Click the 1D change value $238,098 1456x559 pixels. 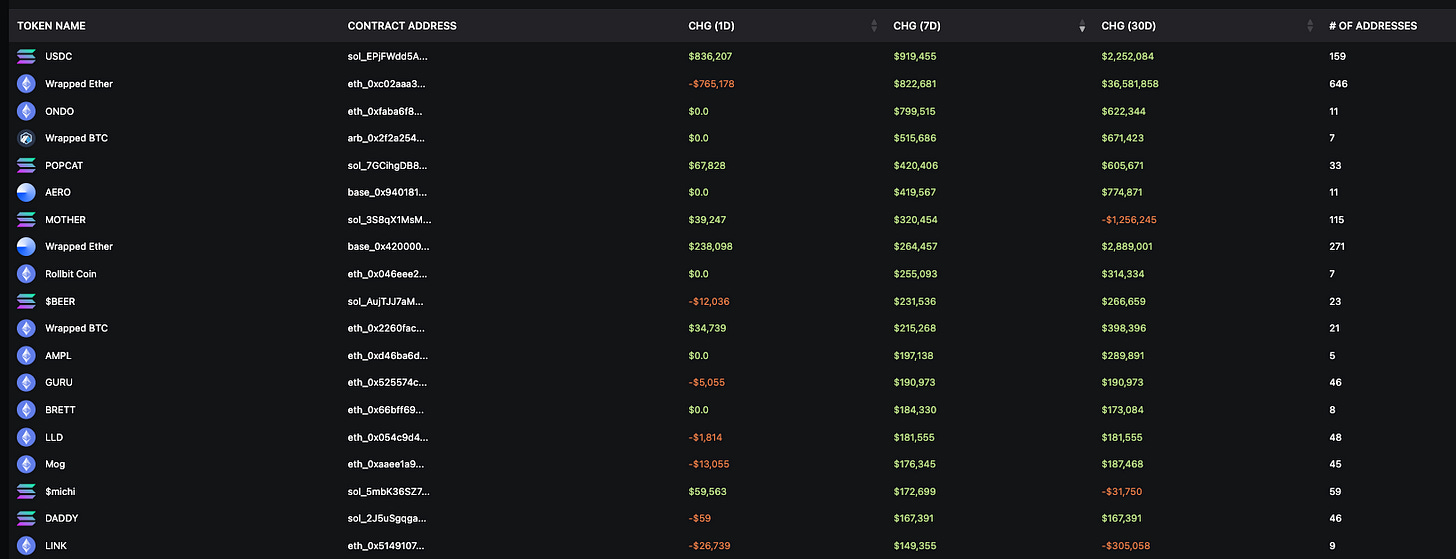point(710,246)
